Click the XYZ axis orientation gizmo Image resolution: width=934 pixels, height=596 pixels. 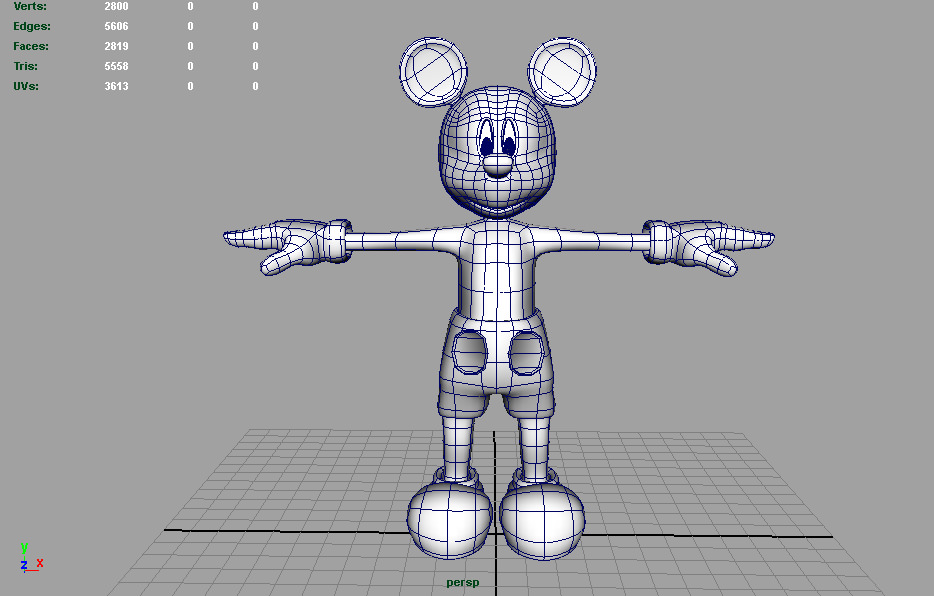(x=31, y=558)
